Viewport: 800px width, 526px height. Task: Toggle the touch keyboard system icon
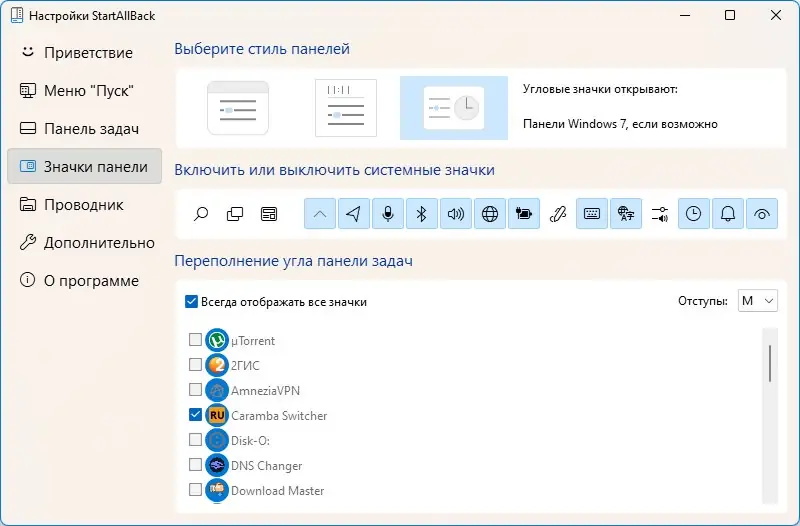click(592, 214)
